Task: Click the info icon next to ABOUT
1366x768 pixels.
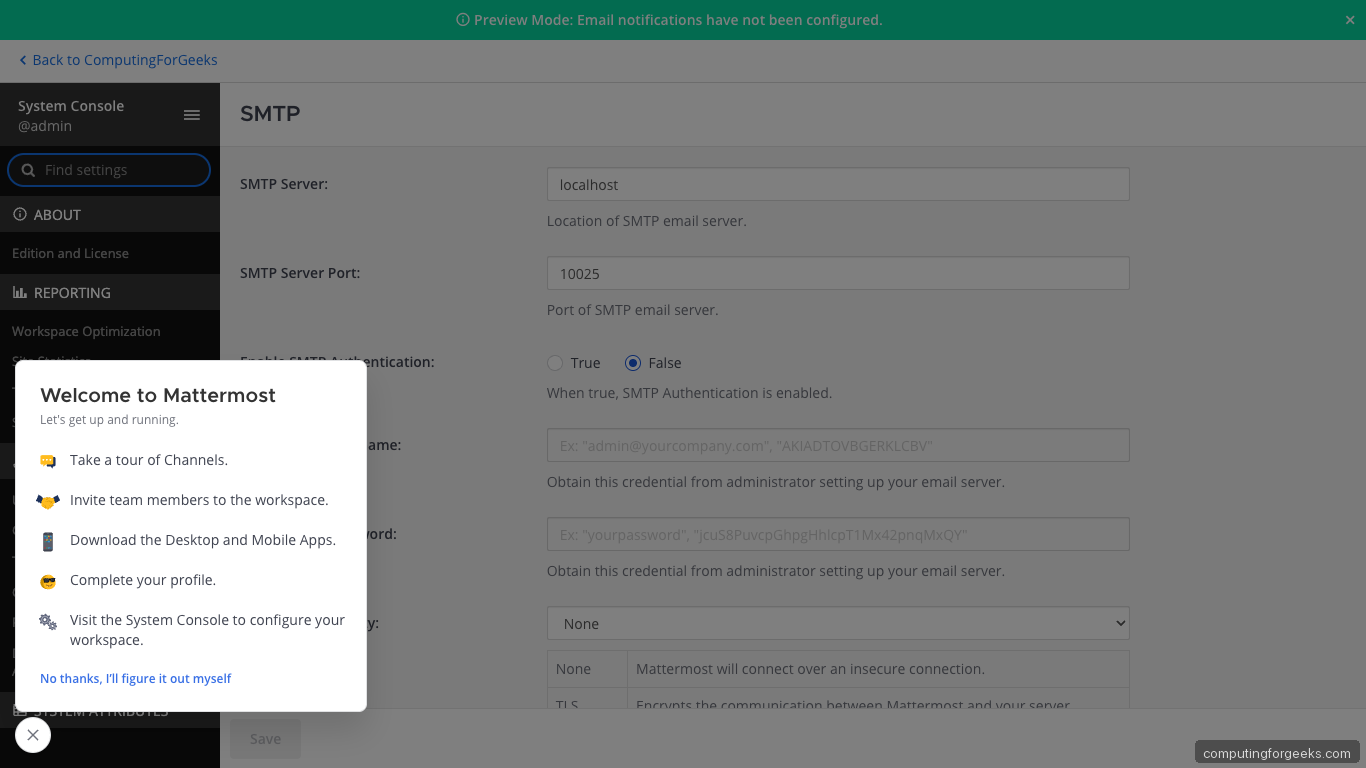Action: pyautogui.click(x=21, y=214)
